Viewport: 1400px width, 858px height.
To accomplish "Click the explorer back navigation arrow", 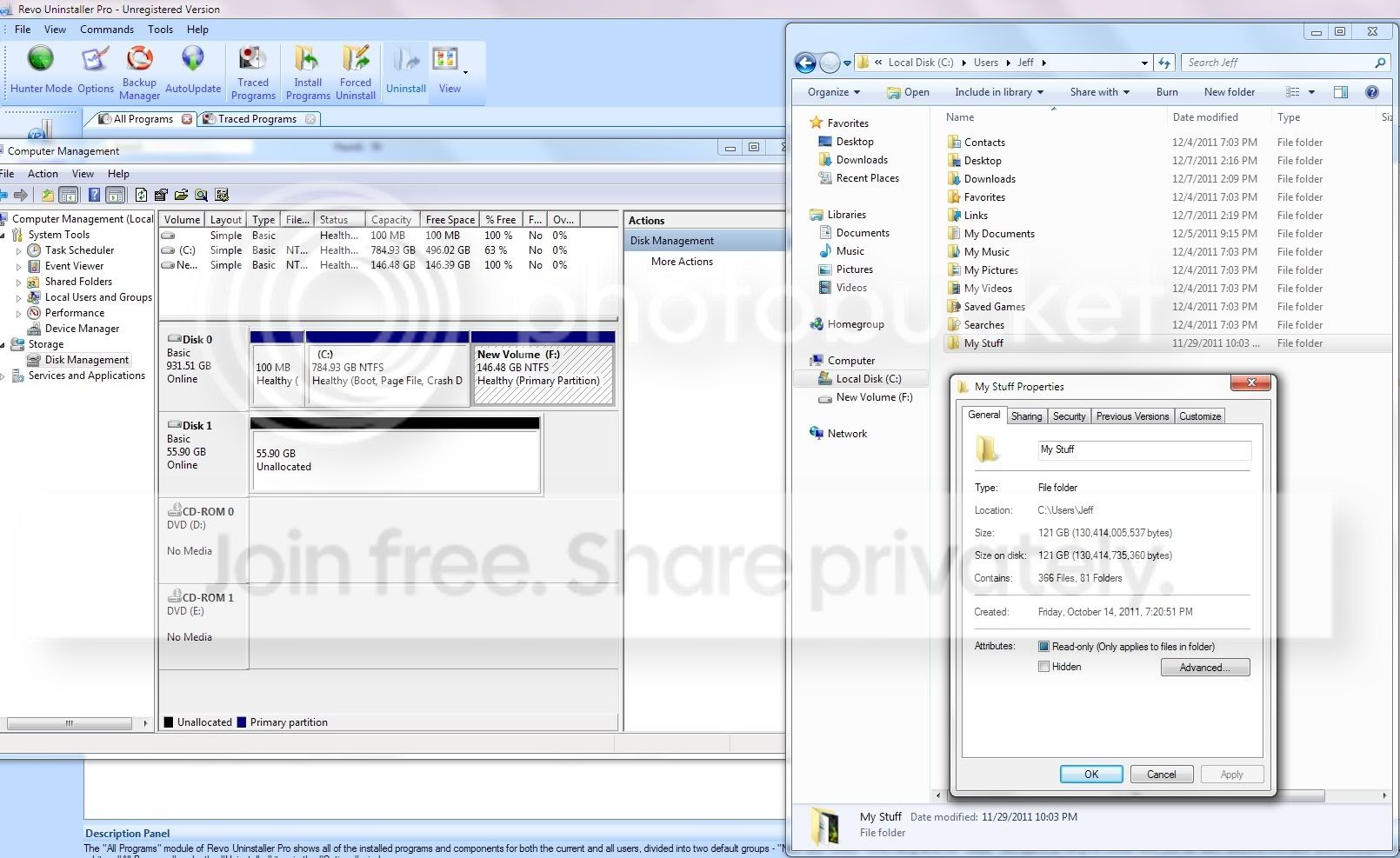I will point(805,63).
